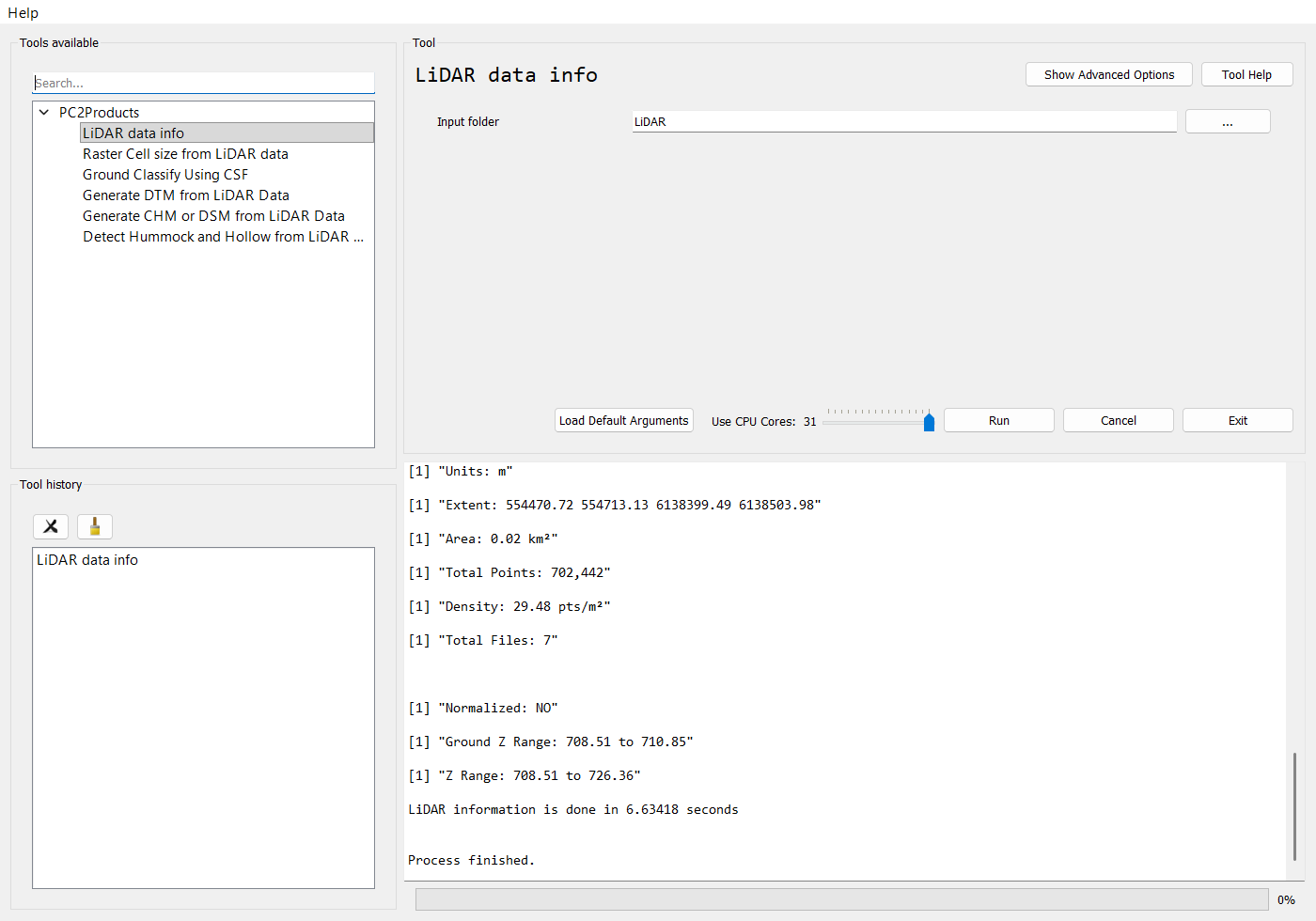Click the "Z Range: 708.51 to 726.36" line
This screenshot has width=1316, height=921.
tap(525, 775)
